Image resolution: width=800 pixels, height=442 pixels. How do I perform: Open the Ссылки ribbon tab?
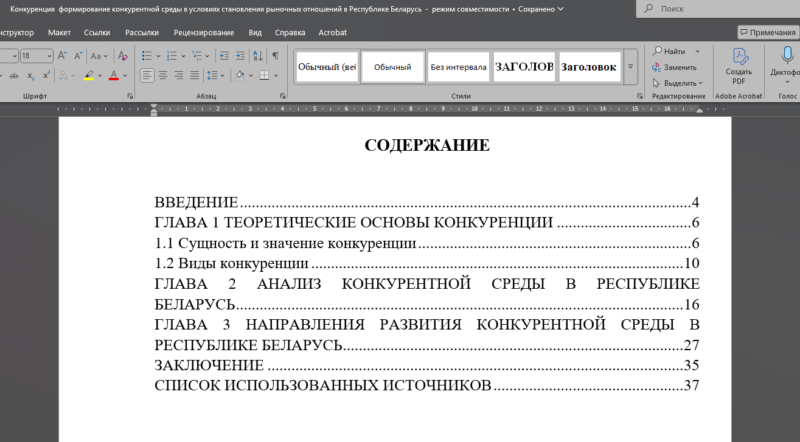click(x=97, y=32)
